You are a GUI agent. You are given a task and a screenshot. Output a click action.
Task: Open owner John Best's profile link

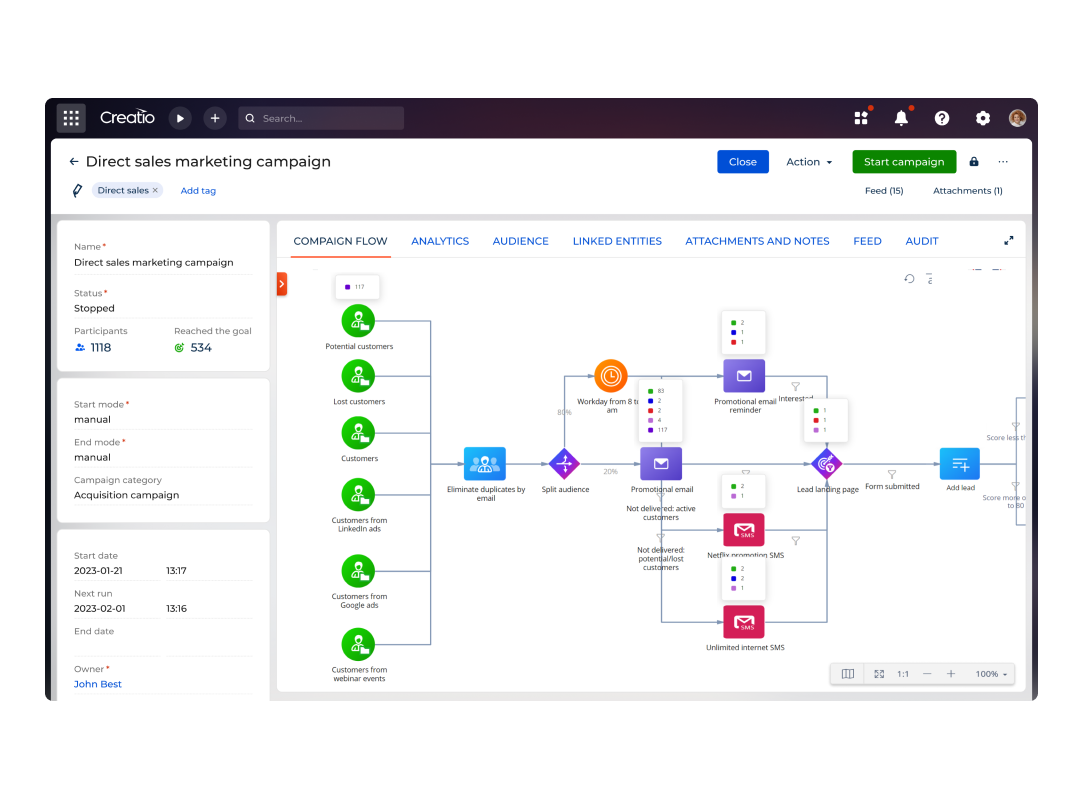(97, 683)
